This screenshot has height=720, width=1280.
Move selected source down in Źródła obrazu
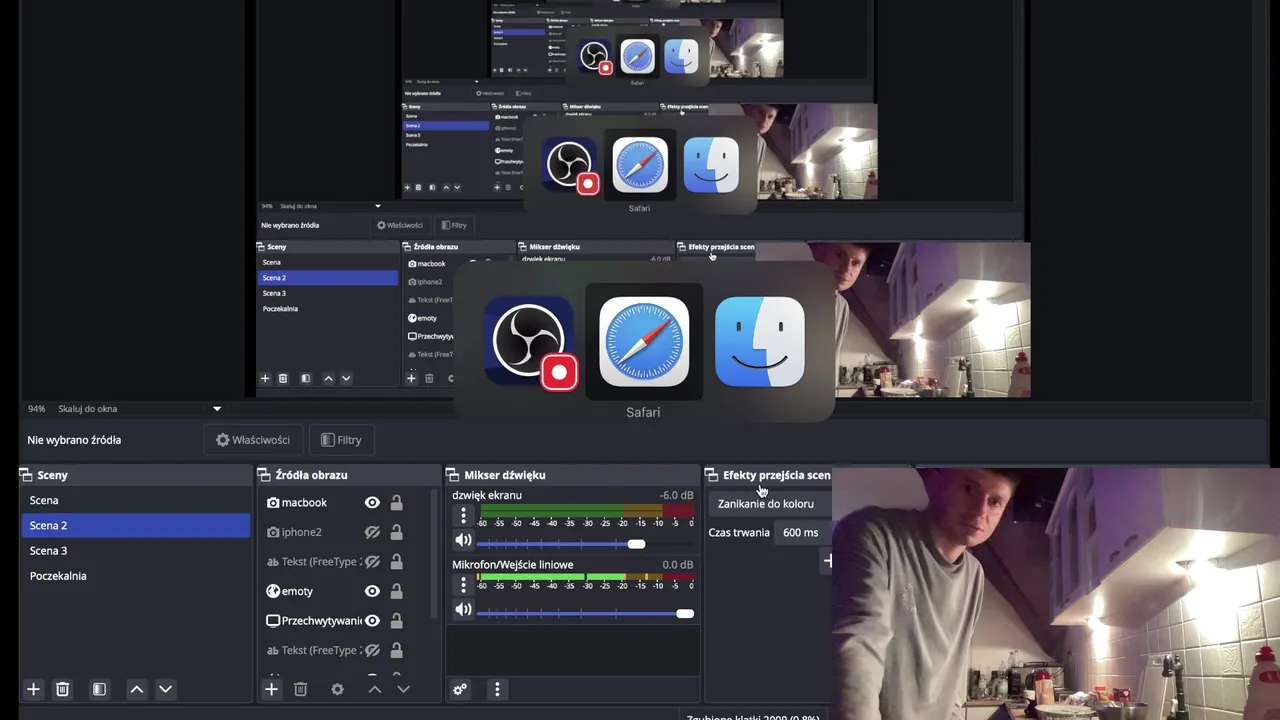click(403, 689)
